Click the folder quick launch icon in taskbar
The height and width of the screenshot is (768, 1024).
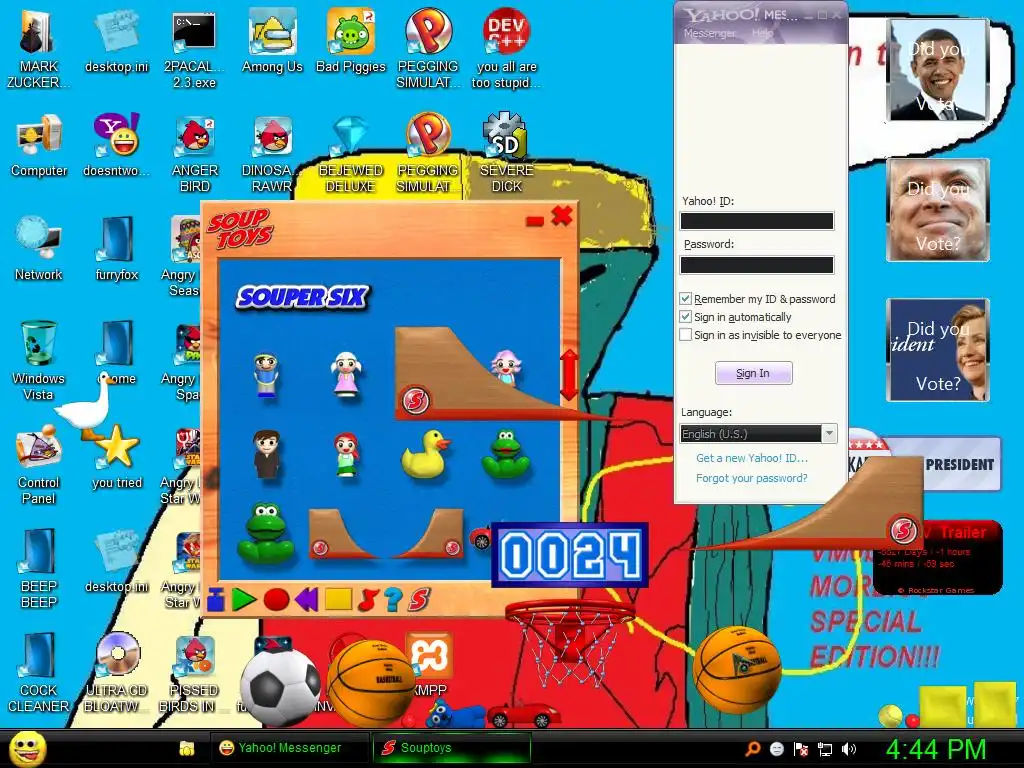pos(187,748)
